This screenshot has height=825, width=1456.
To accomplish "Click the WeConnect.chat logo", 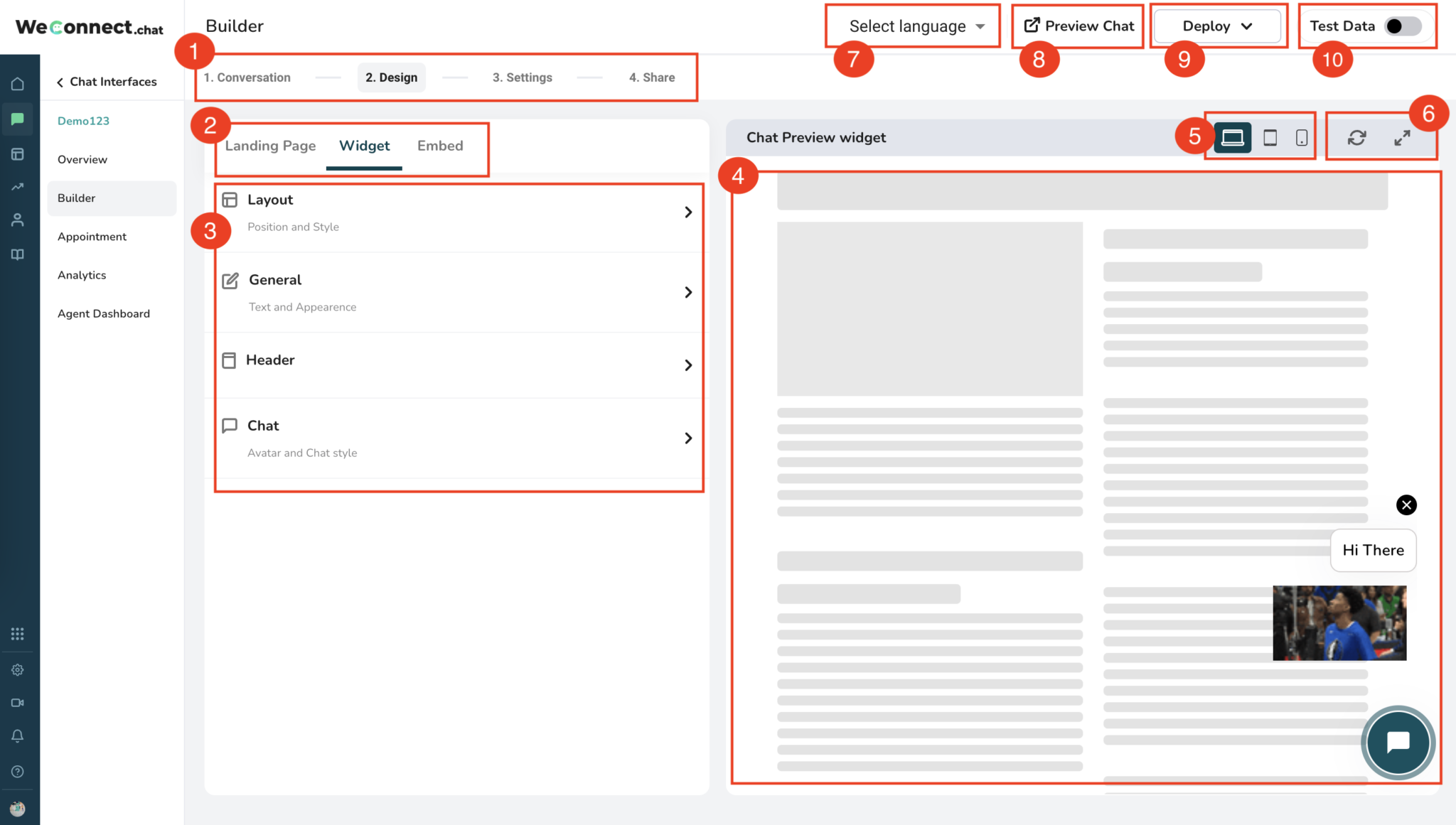I will click(x=90, y=27).
